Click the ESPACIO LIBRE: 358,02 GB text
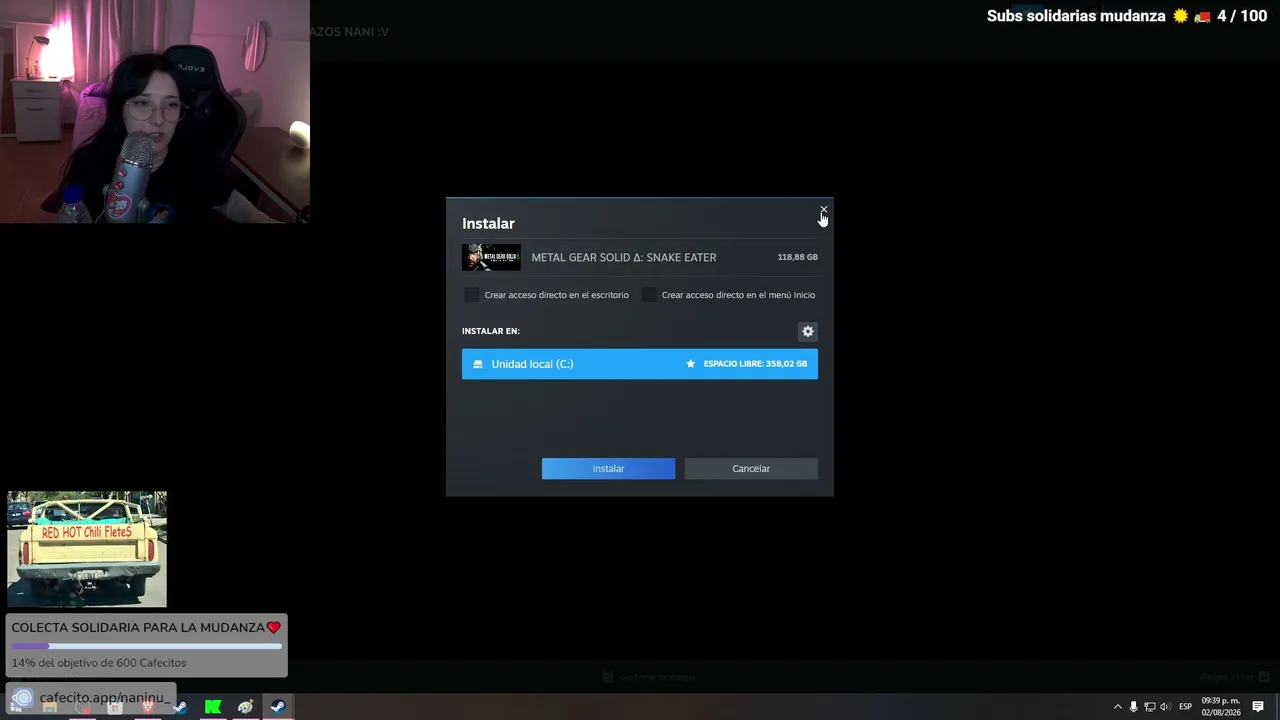Screen dimensions: 1280x720 [x=755, y=364]
